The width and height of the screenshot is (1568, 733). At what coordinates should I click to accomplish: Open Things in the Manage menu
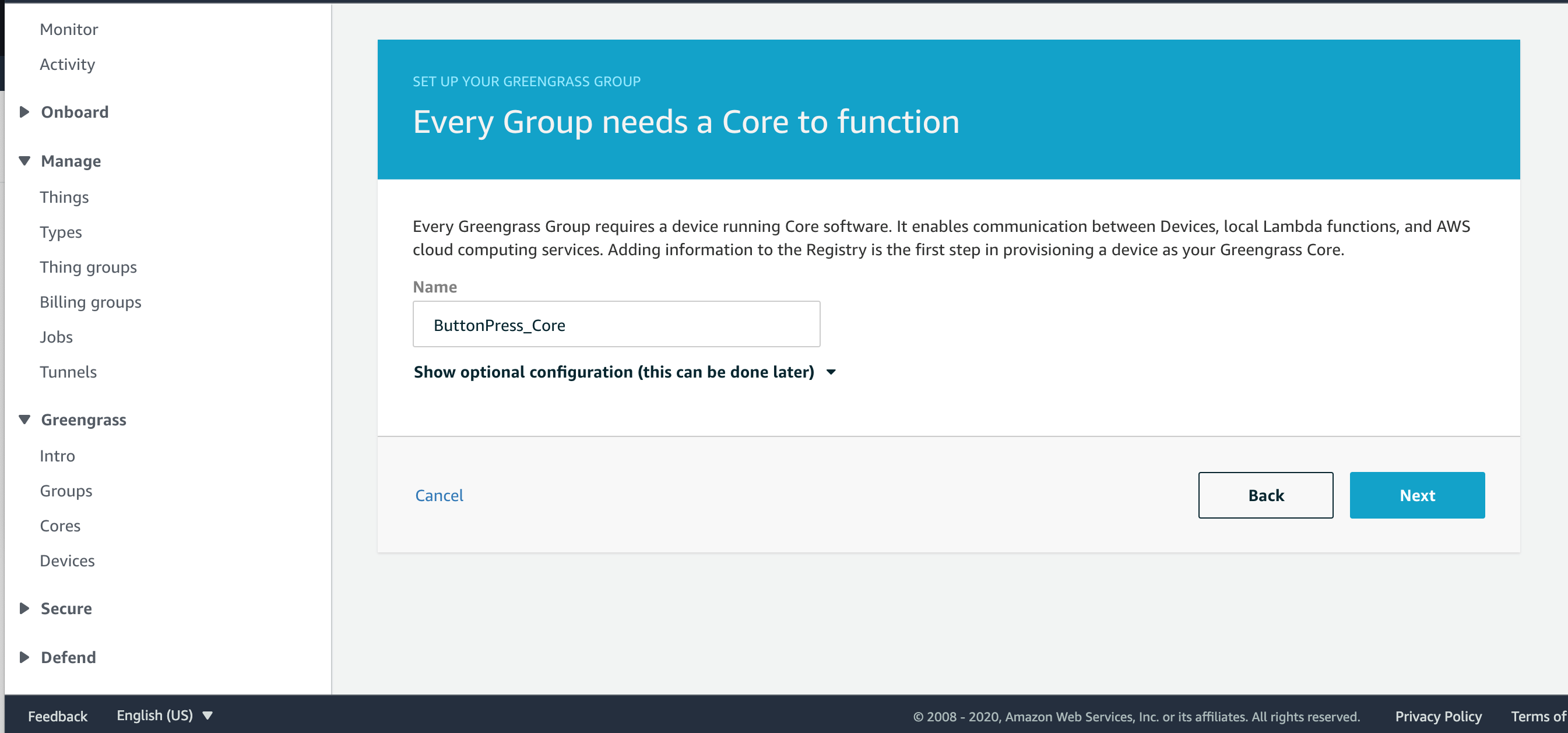pyautogui.click(x=64, y=197)
